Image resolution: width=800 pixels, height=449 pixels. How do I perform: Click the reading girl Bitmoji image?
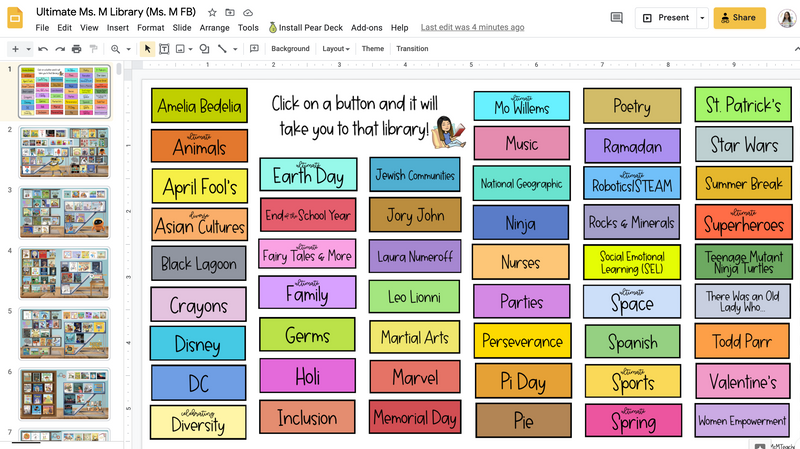pyautogui.click(x=448, y=132)
